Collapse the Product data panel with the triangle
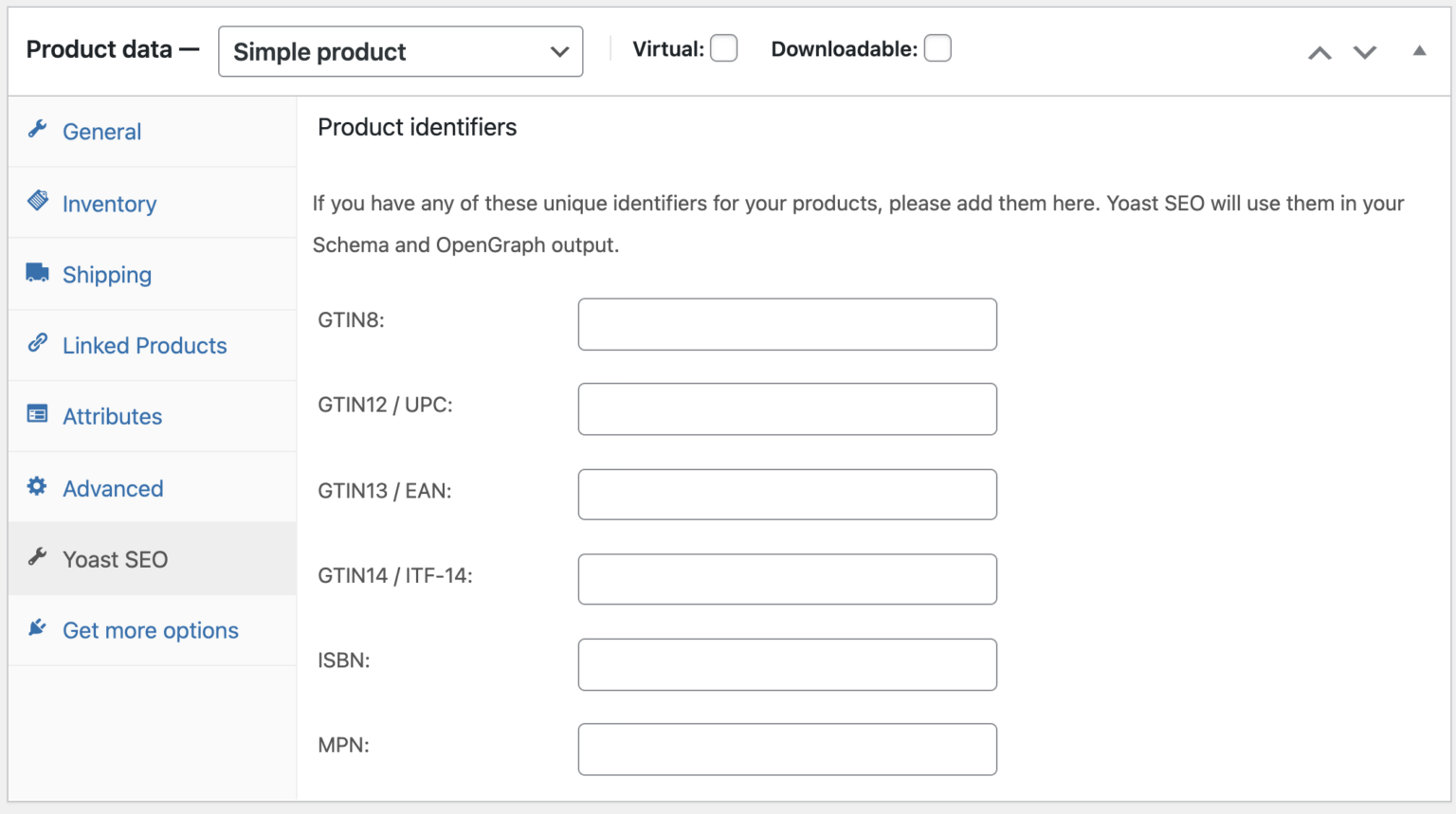This screenshot has height=814, width=1456. pos(1419,49)
